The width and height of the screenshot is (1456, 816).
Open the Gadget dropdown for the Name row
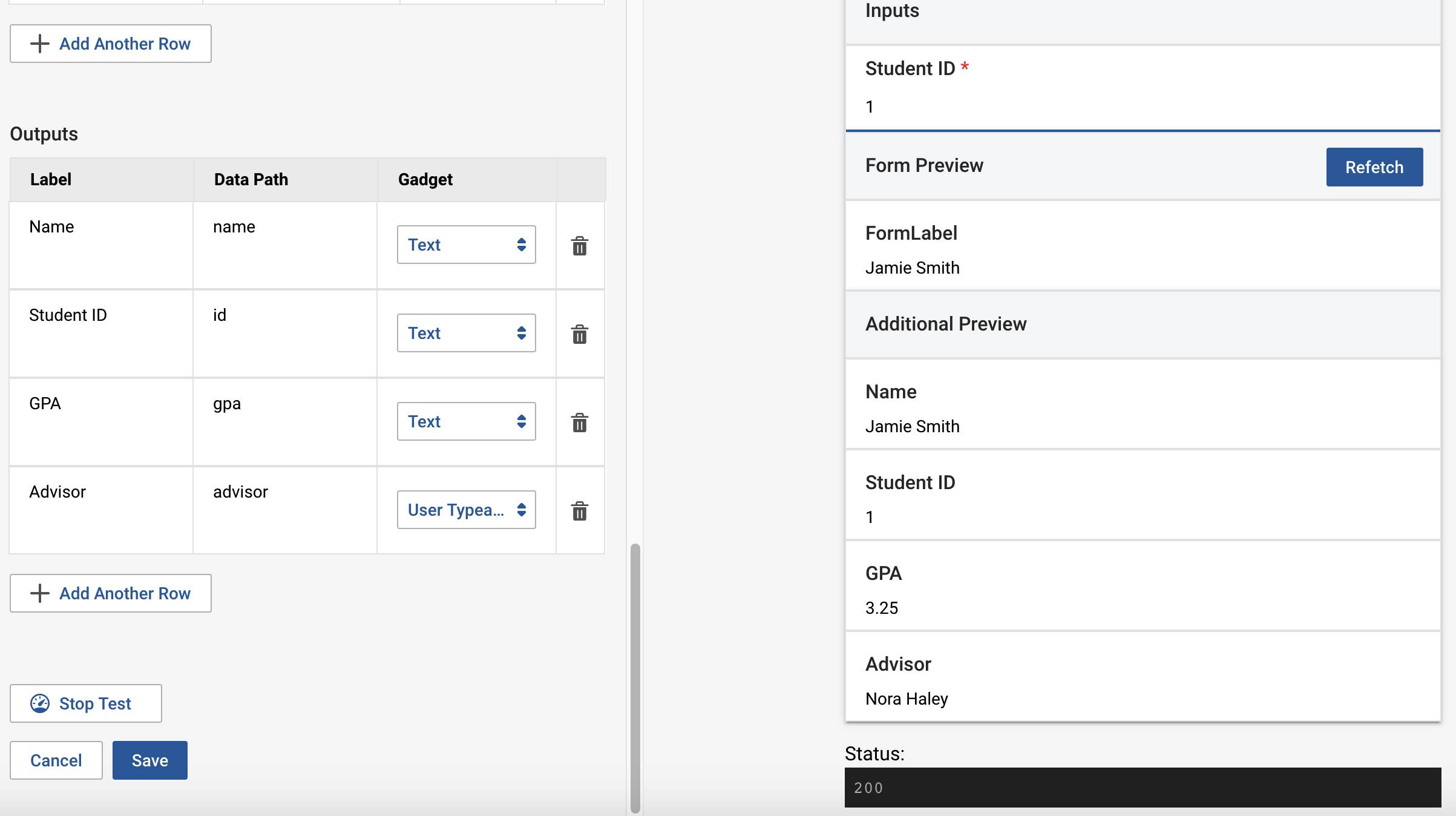click(466, 245)
